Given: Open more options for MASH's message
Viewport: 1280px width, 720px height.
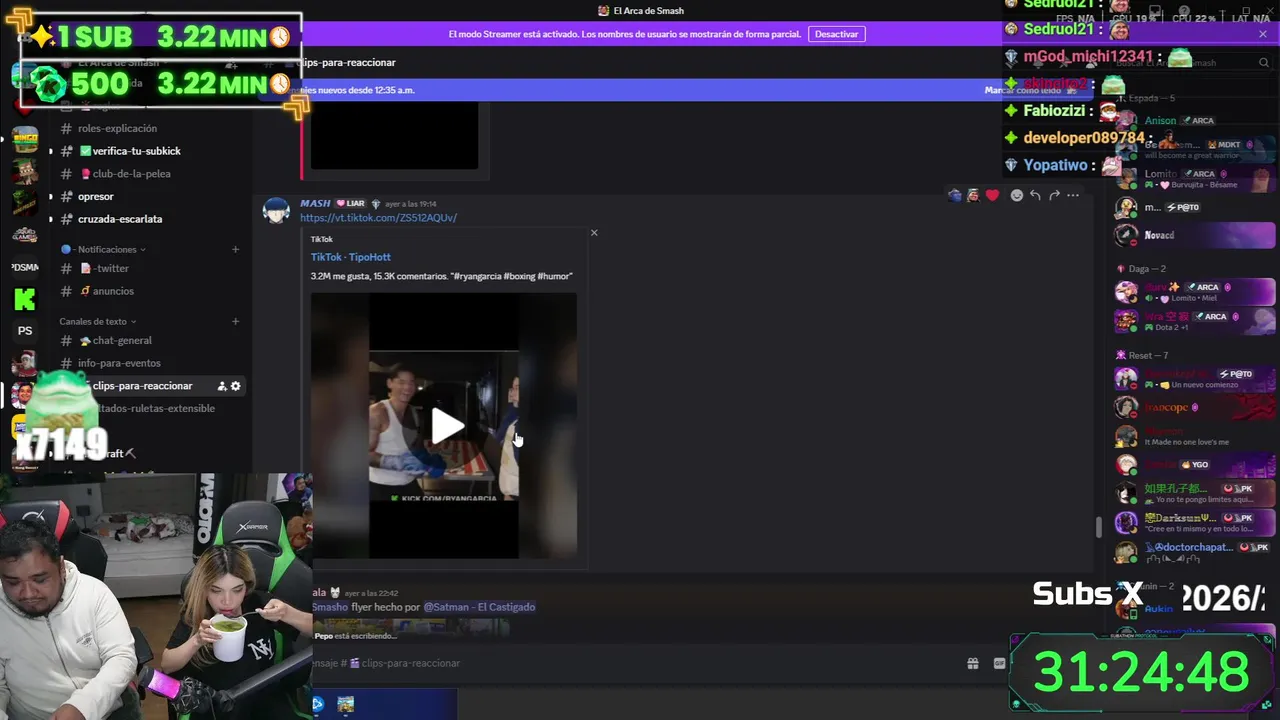Looking at the screenshot, I should pos(1073,195).
